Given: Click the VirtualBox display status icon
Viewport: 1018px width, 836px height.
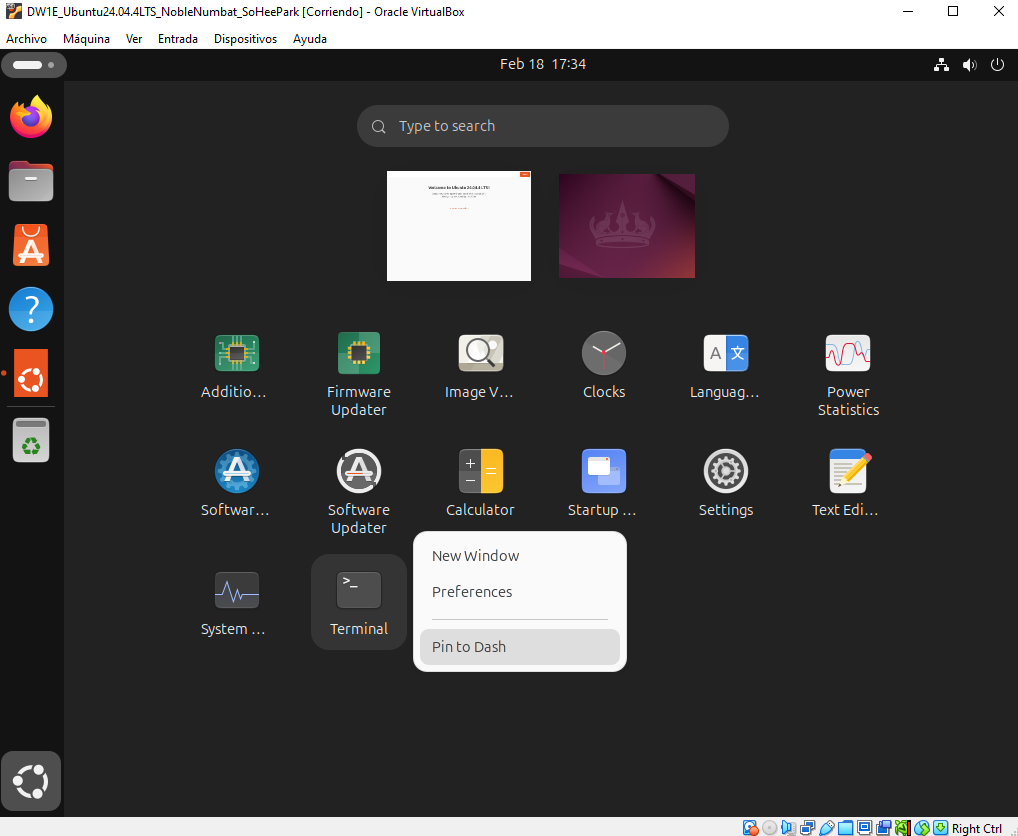Looking at the screenshot, I should coord(864,828).
